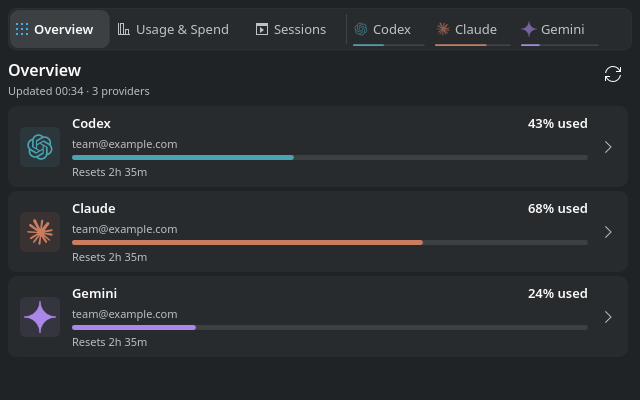The image size is (640, 400).
Task: Click the Codex OpenAI logo in provider card
Action: (40, 147)
